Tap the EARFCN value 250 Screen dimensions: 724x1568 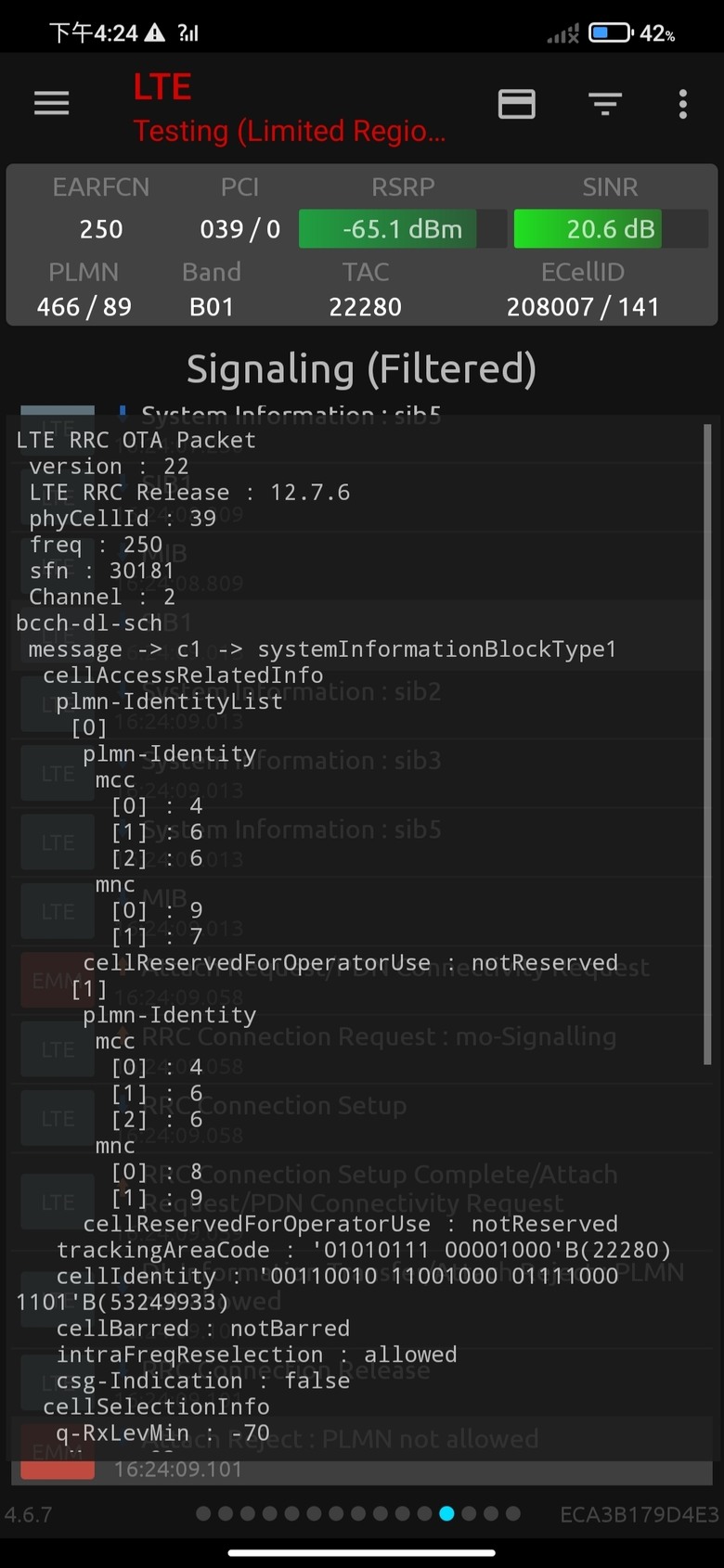100,229
